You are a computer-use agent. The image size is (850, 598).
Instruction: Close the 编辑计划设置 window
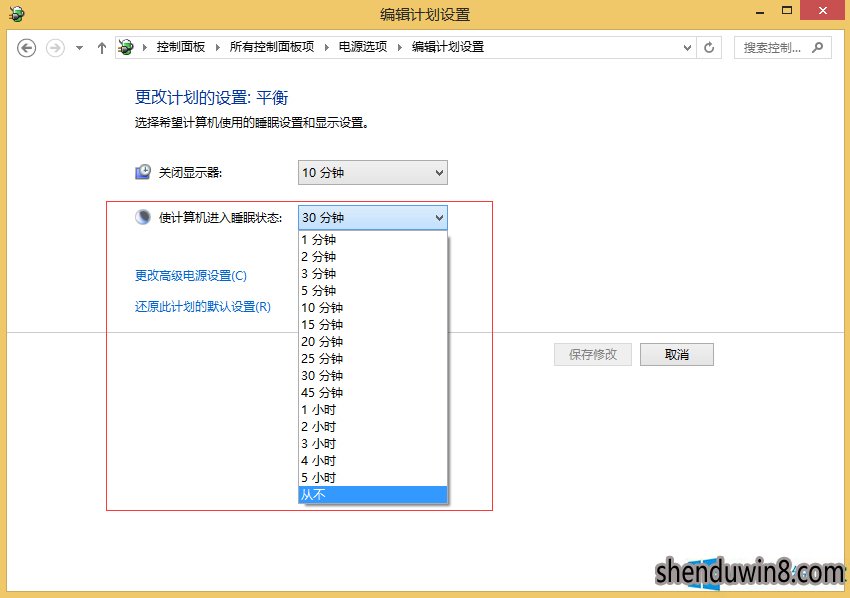[822, 10]
